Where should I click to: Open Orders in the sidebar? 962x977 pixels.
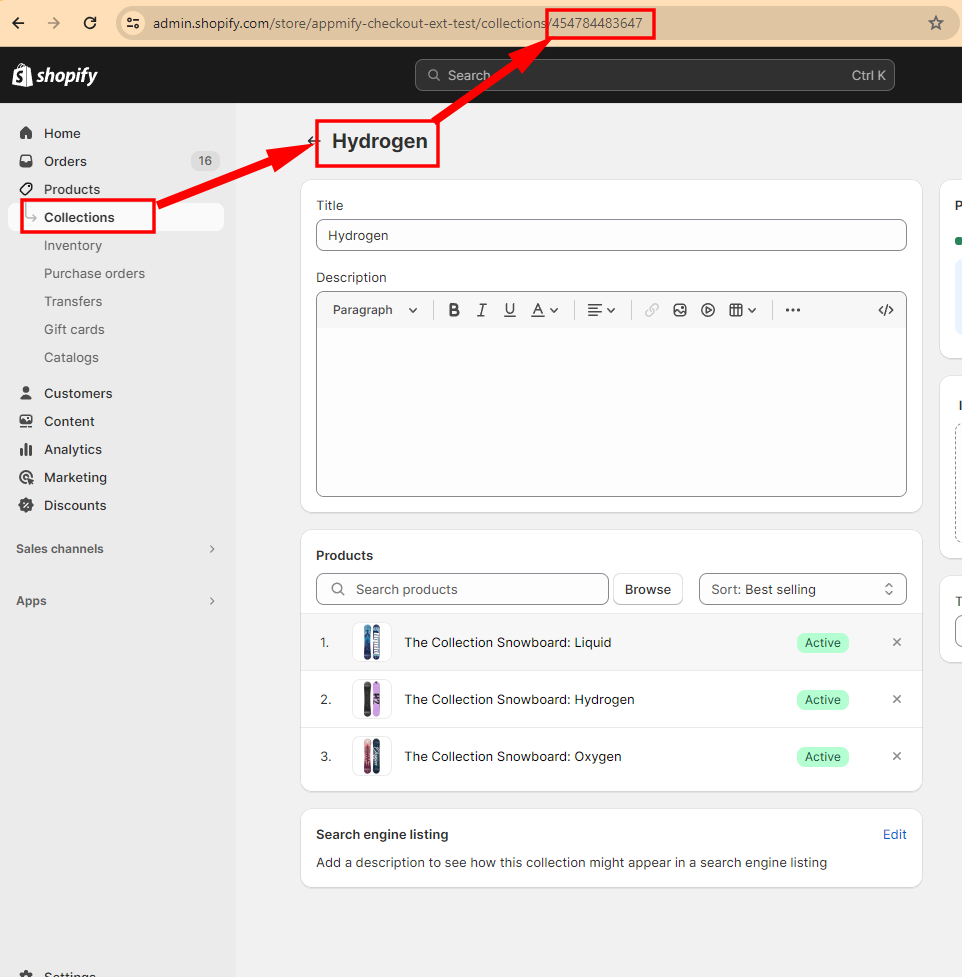tap(65, 161)
